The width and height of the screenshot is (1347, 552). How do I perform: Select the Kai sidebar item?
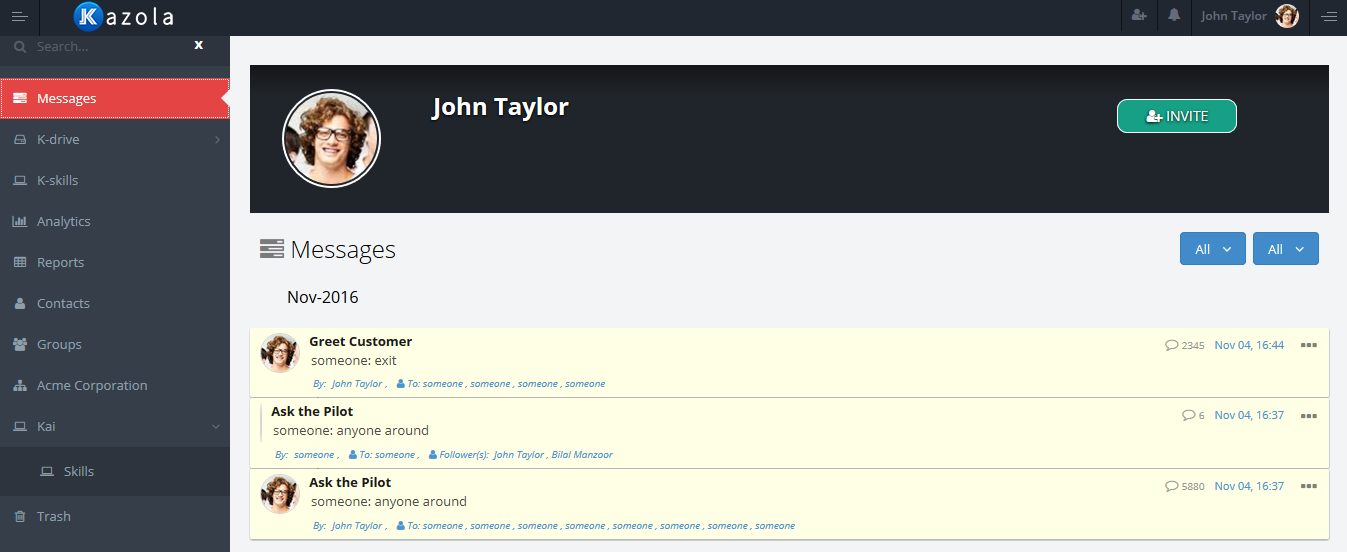(115, 426)
